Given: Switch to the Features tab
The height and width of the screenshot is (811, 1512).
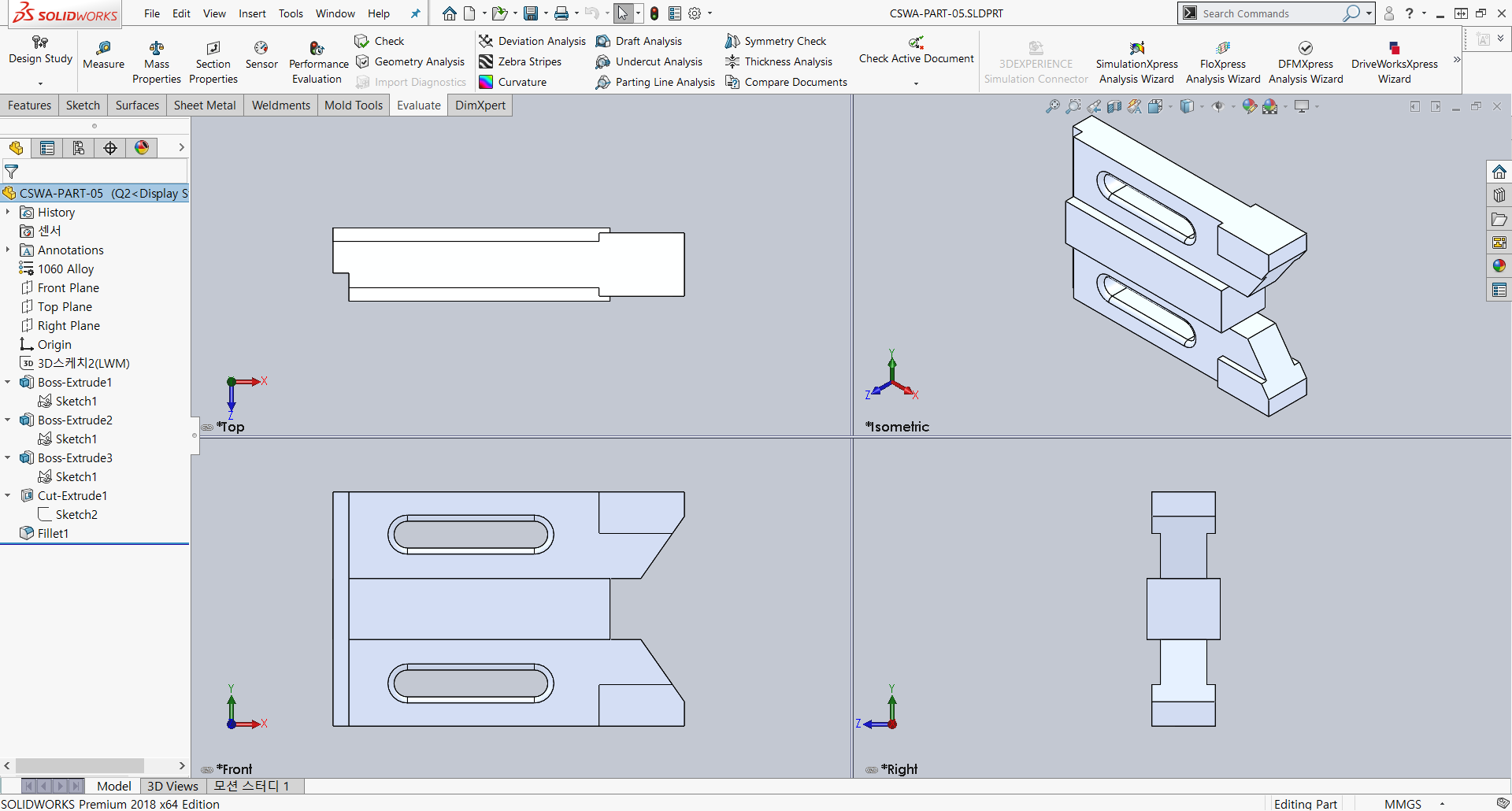Looking at the screenshot, I should pos(29,105).
